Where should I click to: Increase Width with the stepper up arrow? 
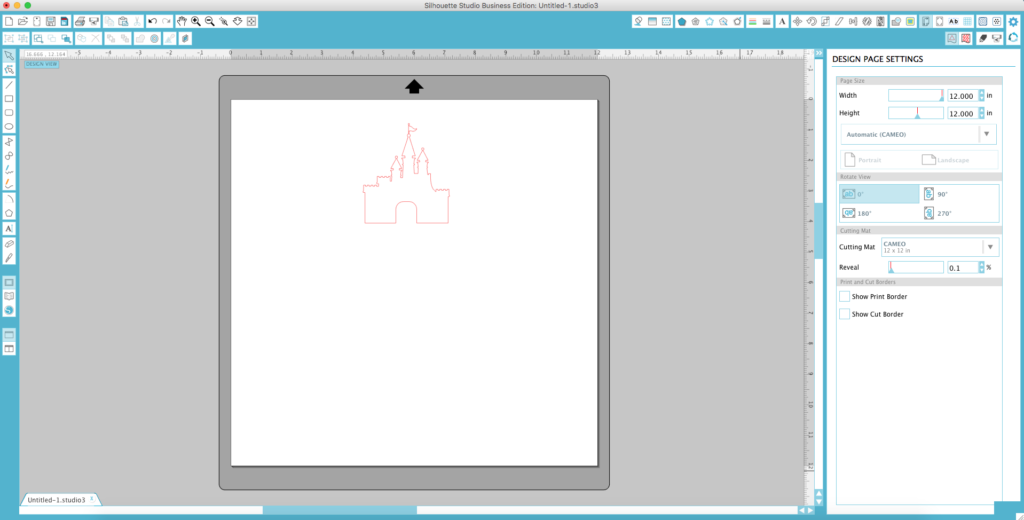(x=981, y=93)
